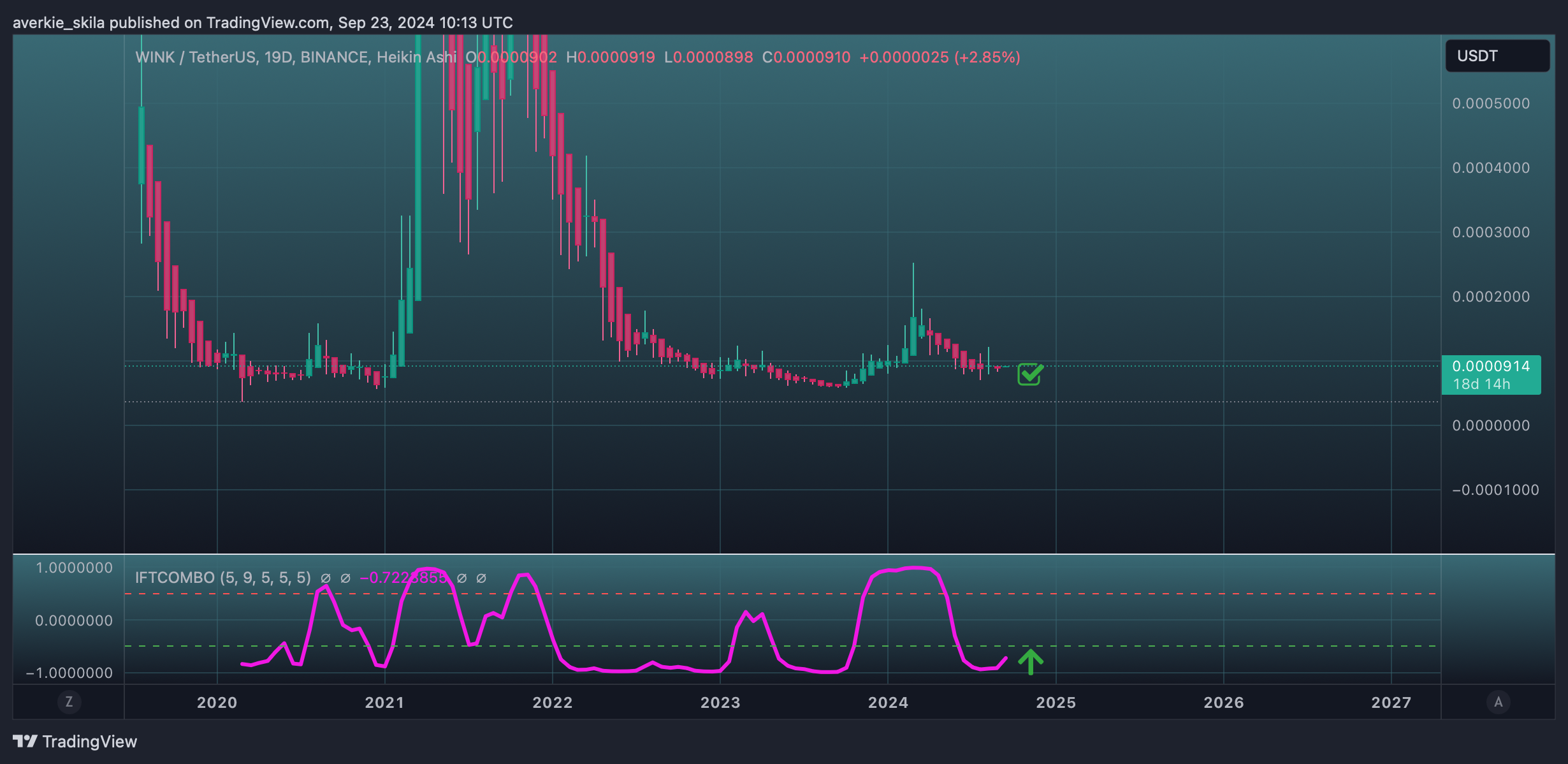
Task: Click the 2023 label on time axis
Action: click(720, 703)
